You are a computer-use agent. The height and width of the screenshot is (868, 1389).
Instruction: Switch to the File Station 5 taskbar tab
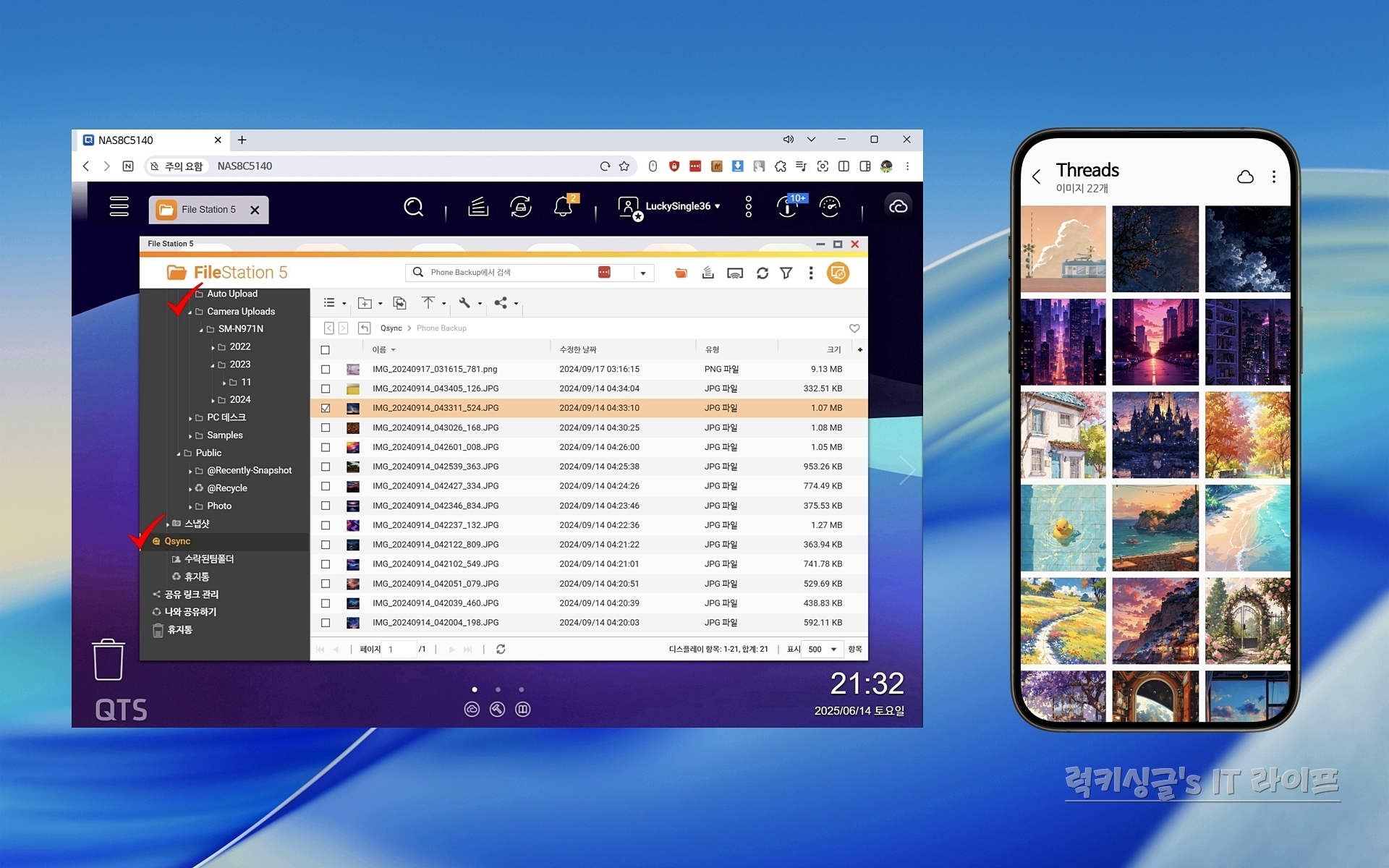pyautogui.click(x=208, y=210)
